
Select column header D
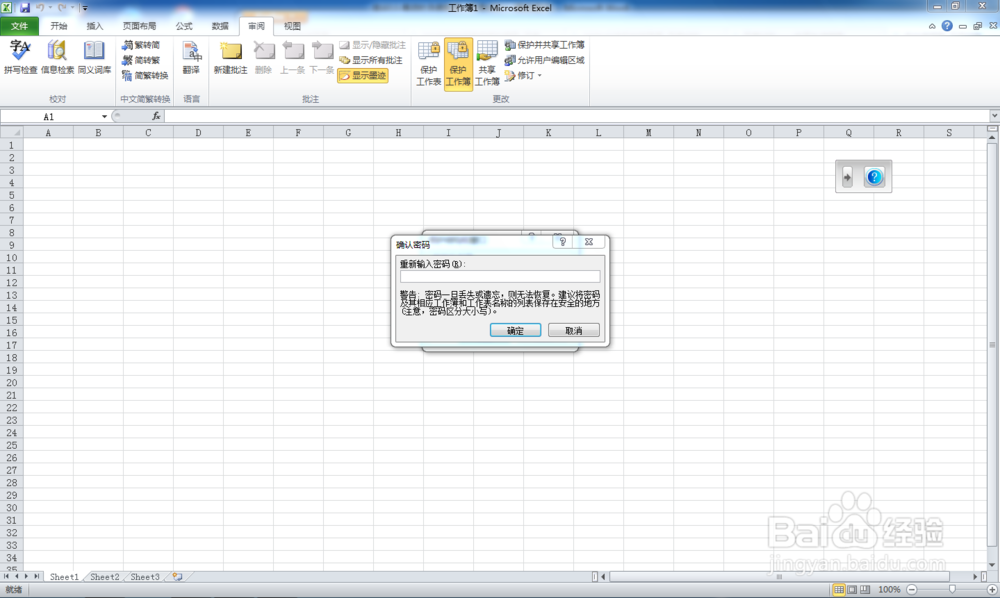pyautogui.click(x=198, y=133)
